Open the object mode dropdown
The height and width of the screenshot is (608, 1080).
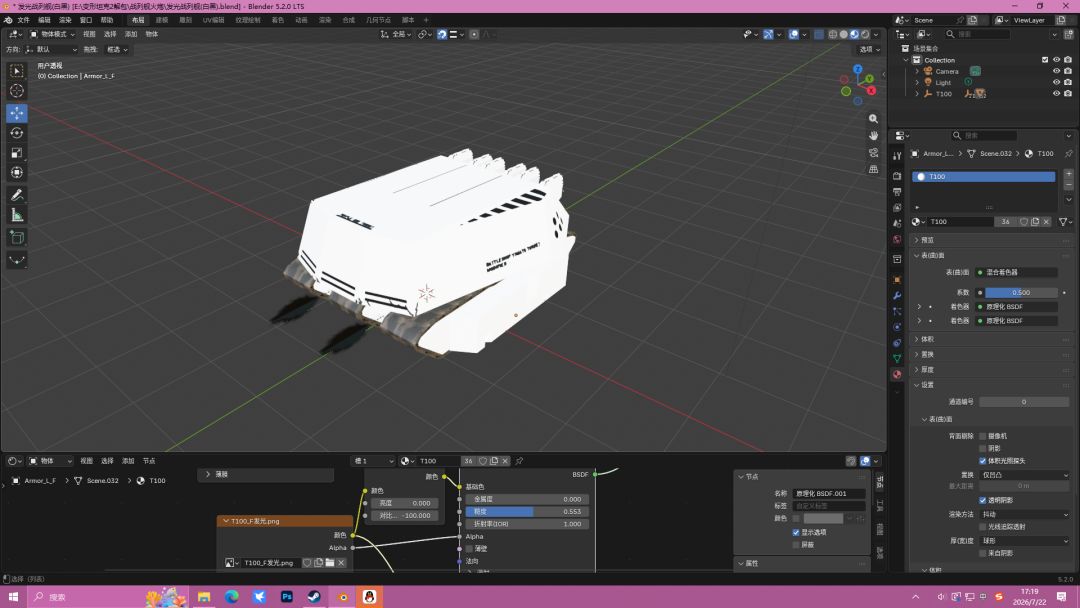tap(52, 34)
